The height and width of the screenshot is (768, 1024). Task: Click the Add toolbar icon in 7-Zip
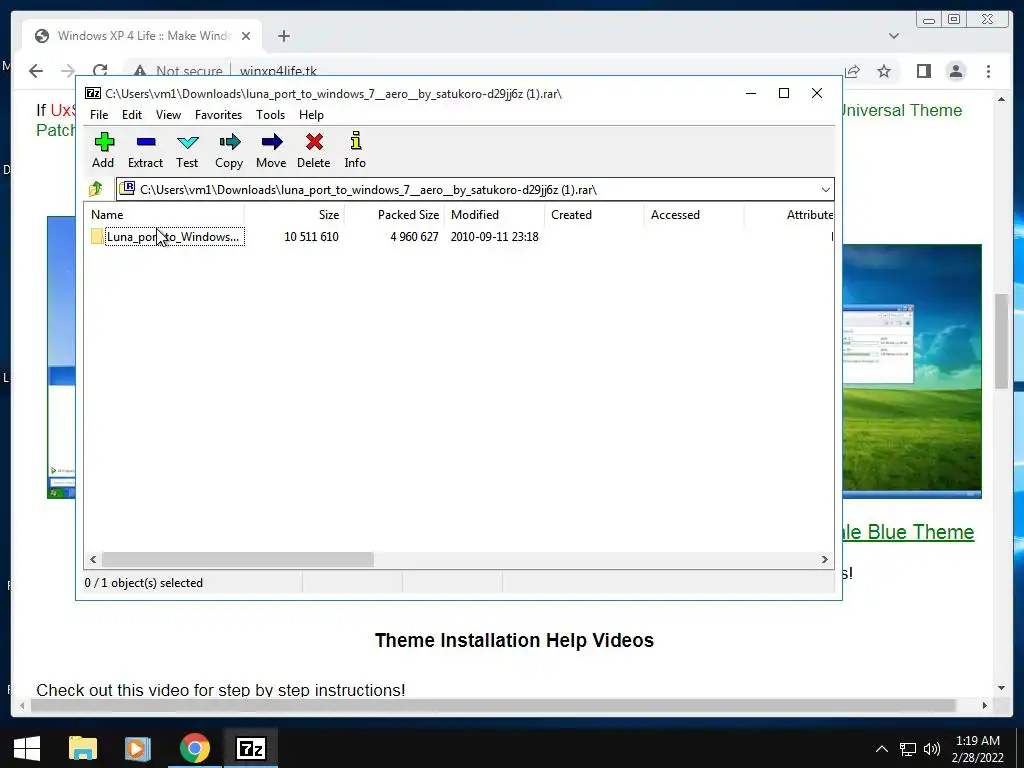[103, 150]
